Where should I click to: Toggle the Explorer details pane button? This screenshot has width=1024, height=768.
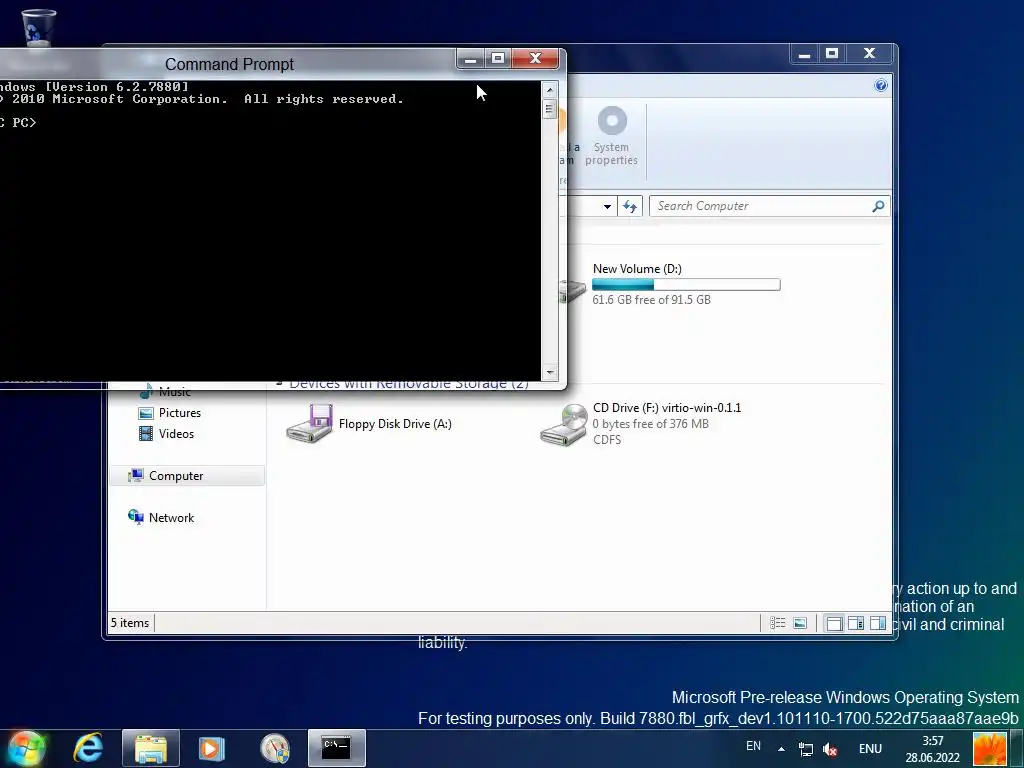click(x=856, y=623)
